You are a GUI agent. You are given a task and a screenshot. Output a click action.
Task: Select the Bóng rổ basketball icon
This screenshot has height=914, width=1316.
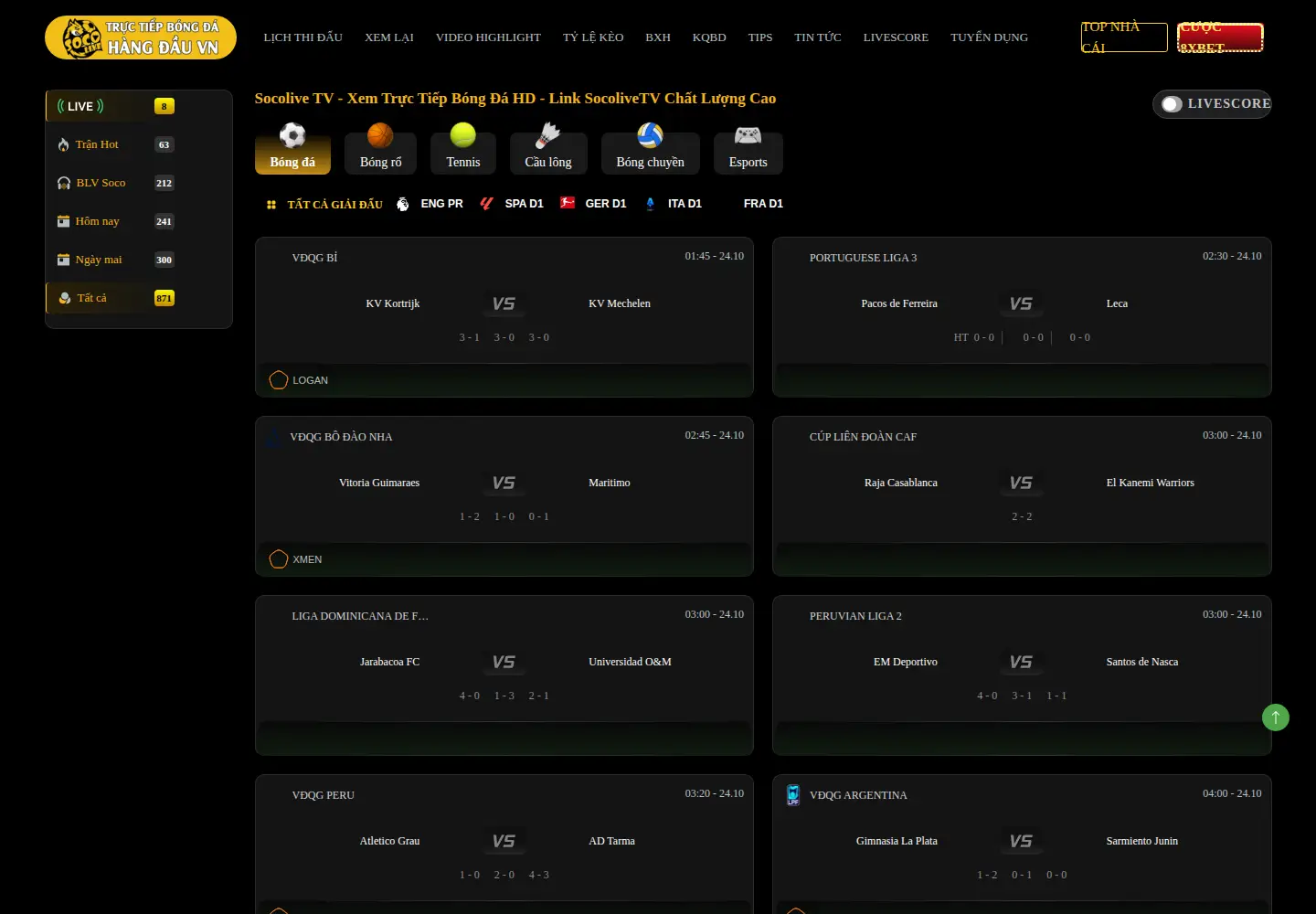(x=380, y=136)
